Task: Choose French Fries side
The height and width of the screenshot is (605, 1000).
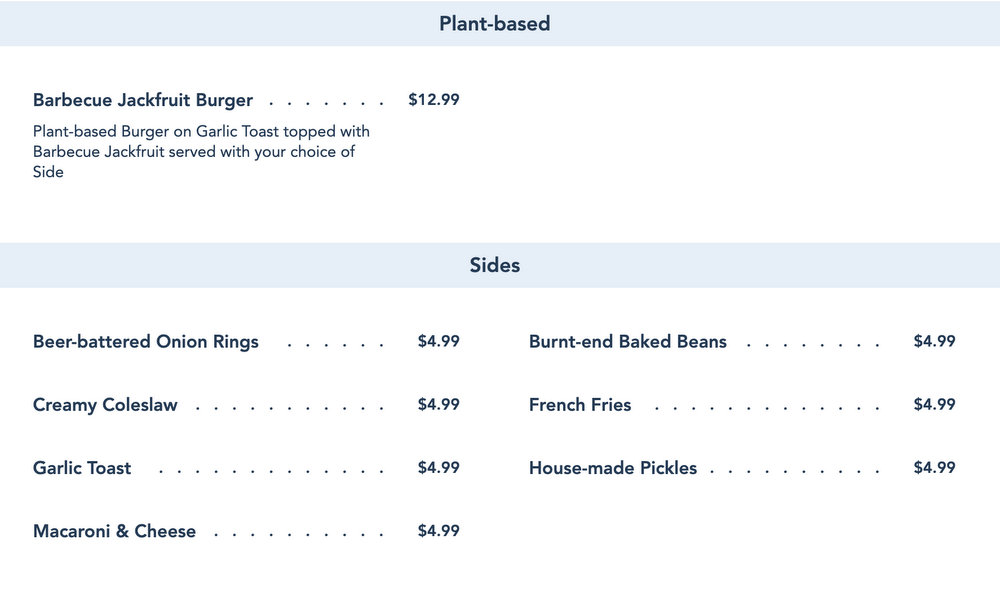Action: point(580,405)
